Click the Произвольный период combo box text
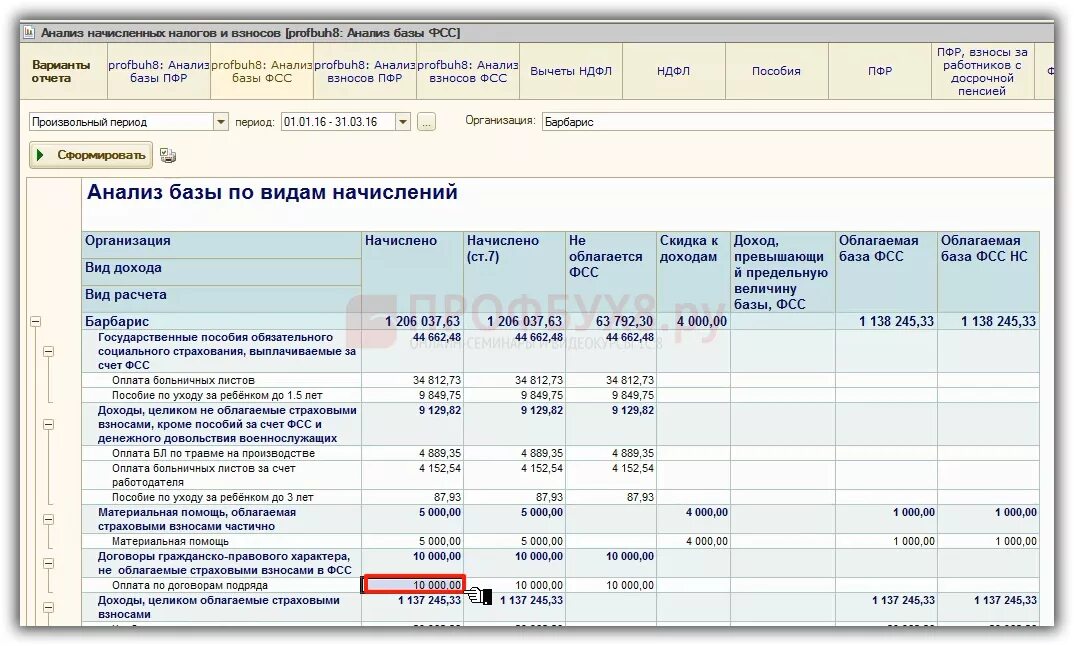Screen dimensions: 1074x646 (90, 122)
